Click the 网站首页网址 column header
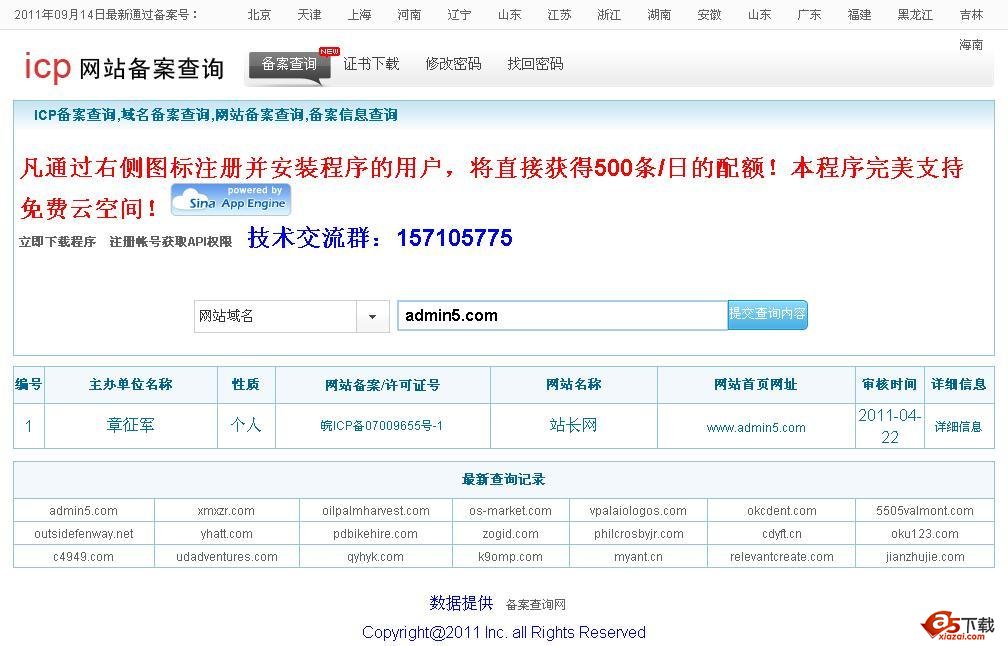Screen dimensions: 1008x646 pyautogui.click(x=755, y=385)
